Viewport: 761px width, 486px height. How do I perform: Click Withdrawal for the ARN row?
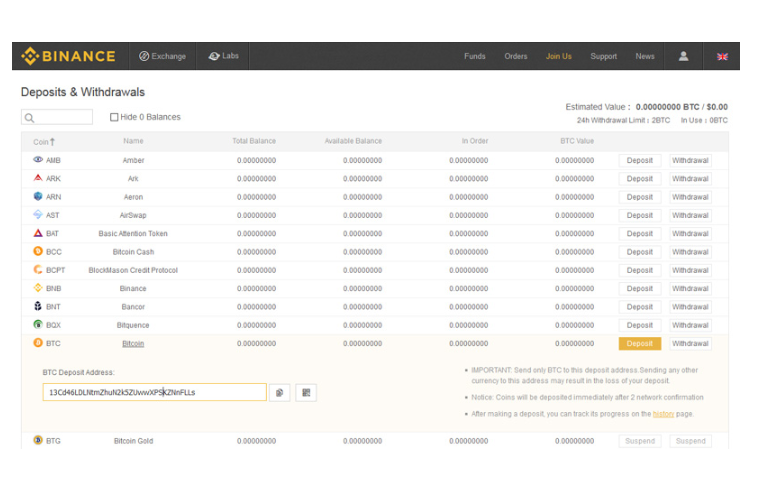coord(690,197)
